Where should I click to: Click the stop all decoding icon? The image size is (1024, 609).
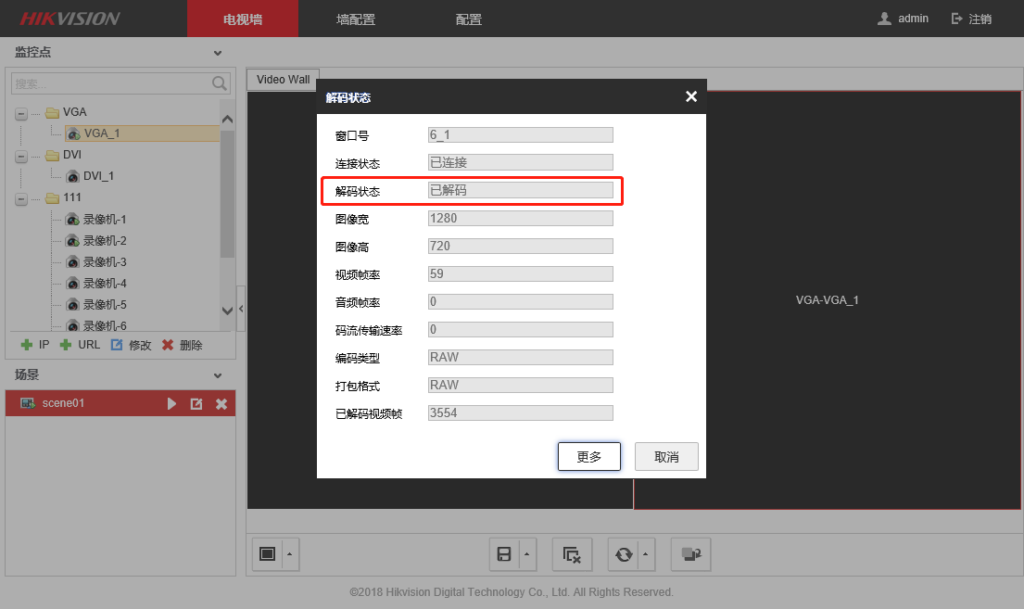coord(571,554)
